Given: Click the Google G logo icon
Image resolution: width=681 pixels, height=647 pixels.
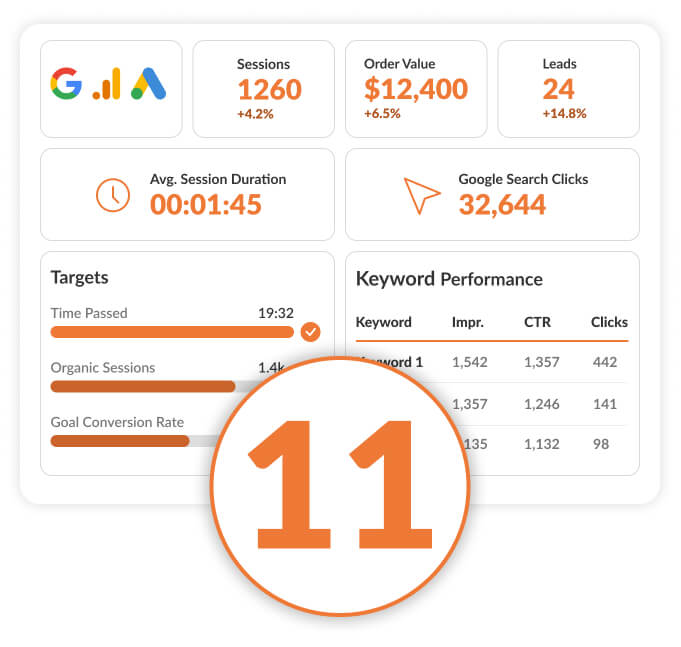Looking at the screenshot, I should (66, 83).
